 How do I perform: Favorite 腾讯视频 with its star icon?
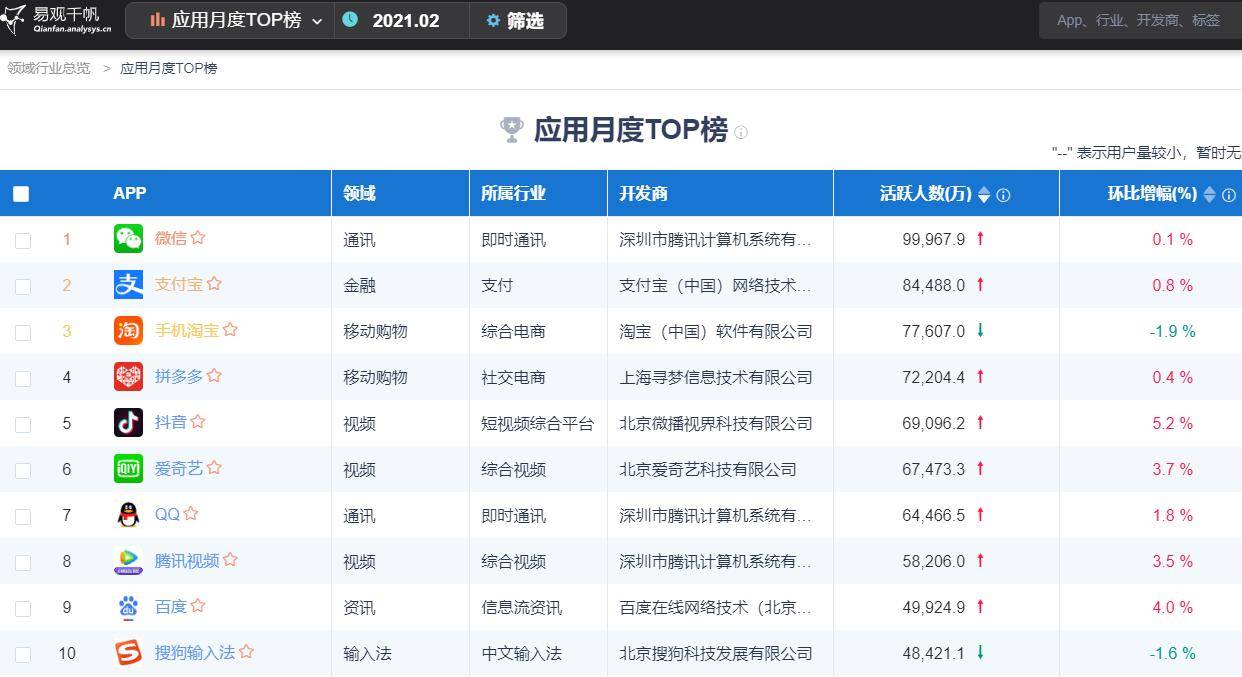[x=230, y=560]
